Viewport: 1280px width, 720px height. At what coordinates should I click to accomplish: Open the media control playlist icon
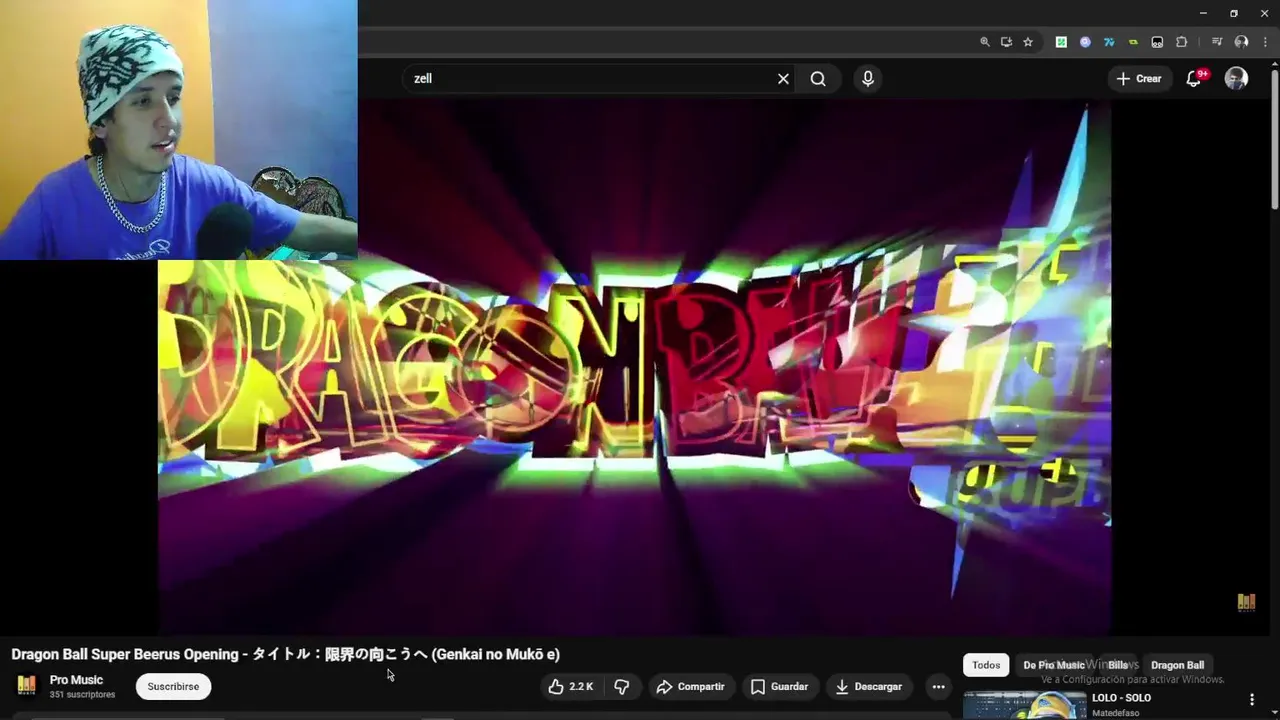coord(1217,42)
